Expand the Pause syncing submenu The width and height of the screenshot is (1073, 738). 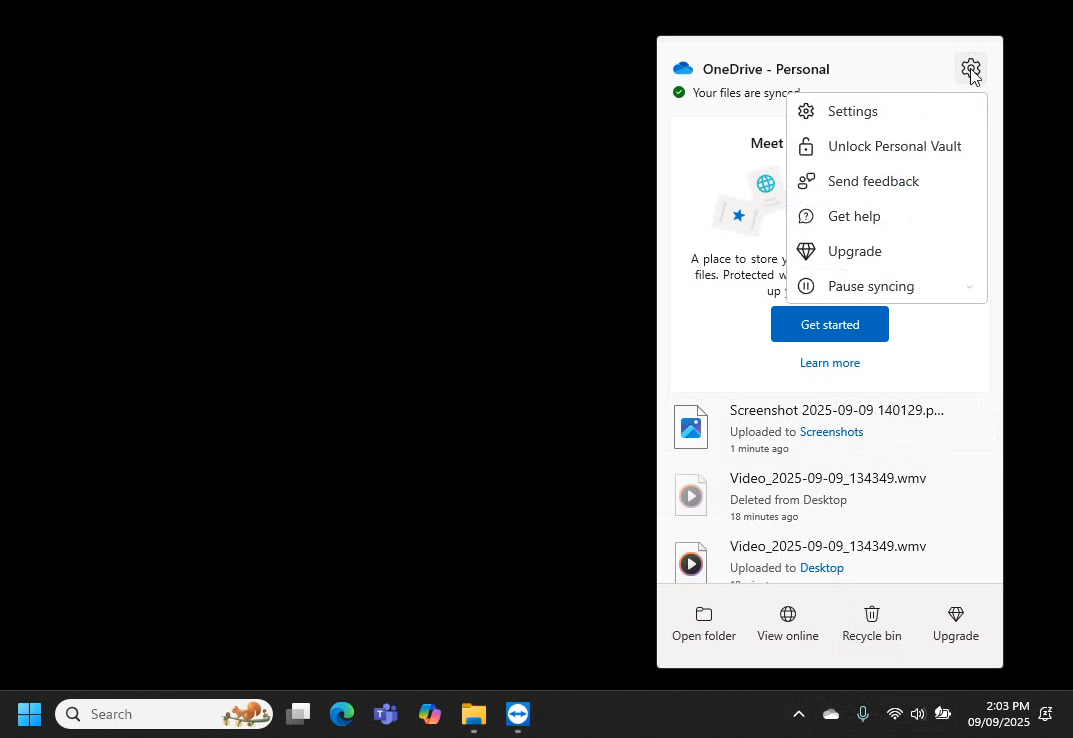pos(887,286)
